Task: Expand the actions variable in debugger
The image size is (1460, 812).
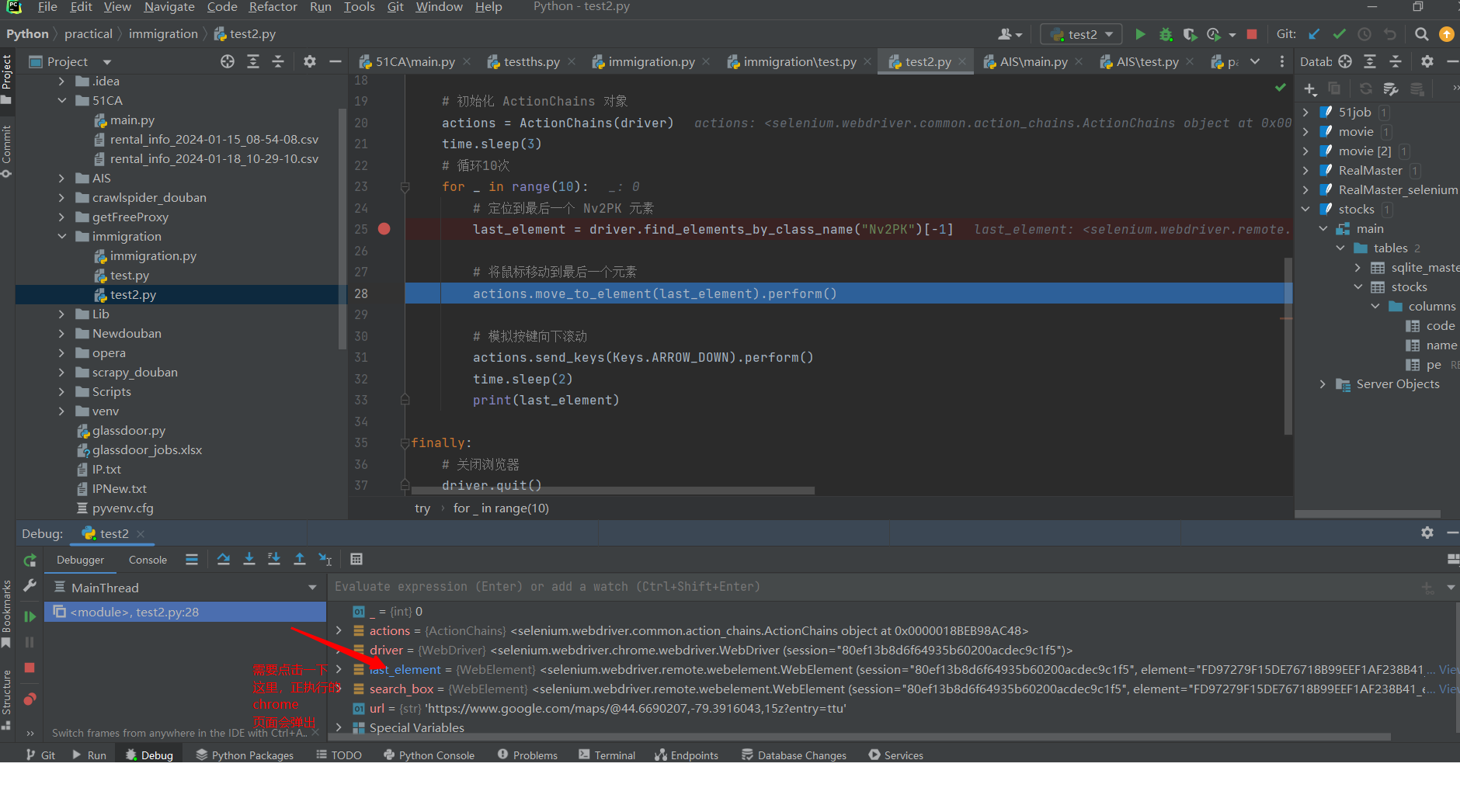Action: (x=339, y=630)
